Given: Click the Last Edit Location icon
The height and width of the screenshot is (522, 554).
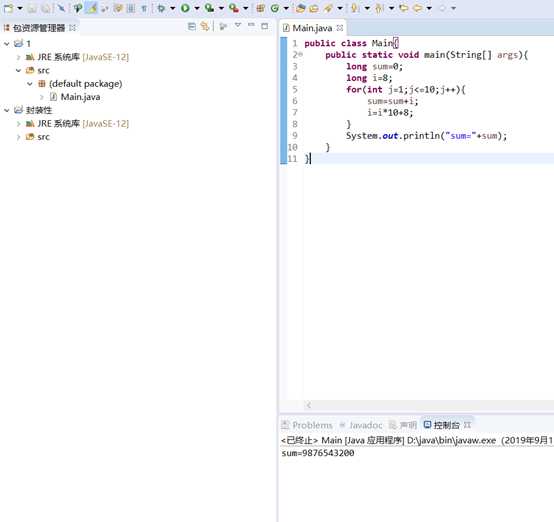Looking at the screenshot, I should (x=403, y=8).
